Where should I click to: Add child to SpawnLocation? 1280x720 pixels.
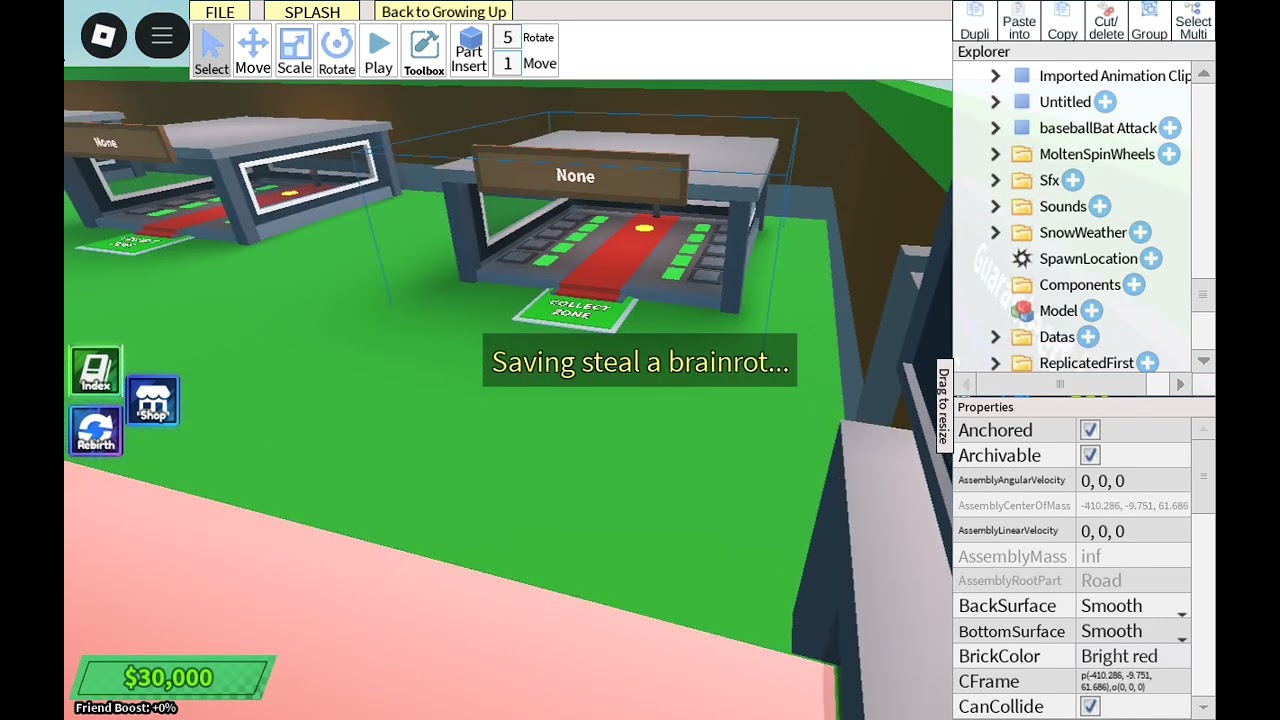pos(1151,258)
